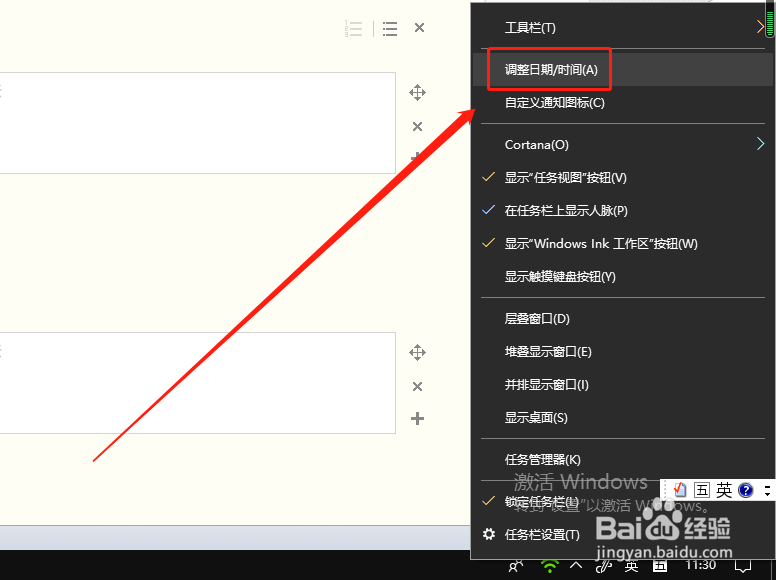
Task: Focus the upper step text box
Action: click(x=197, y=123)
